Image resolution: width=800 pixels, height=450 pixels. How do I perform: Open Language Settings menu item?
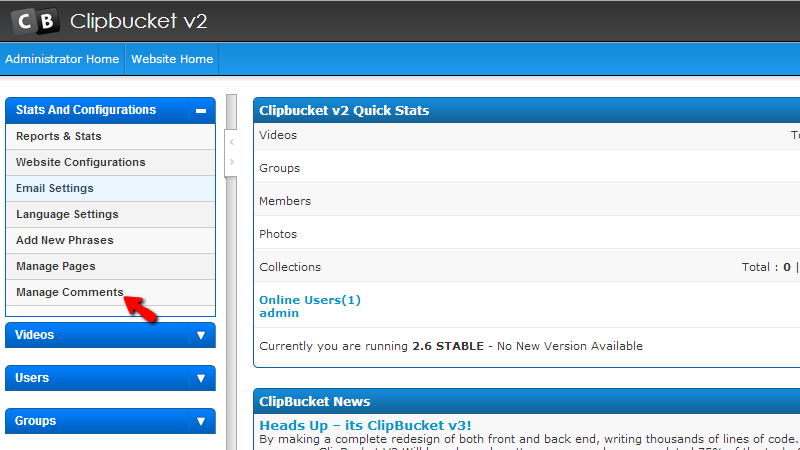coord(111,214)
